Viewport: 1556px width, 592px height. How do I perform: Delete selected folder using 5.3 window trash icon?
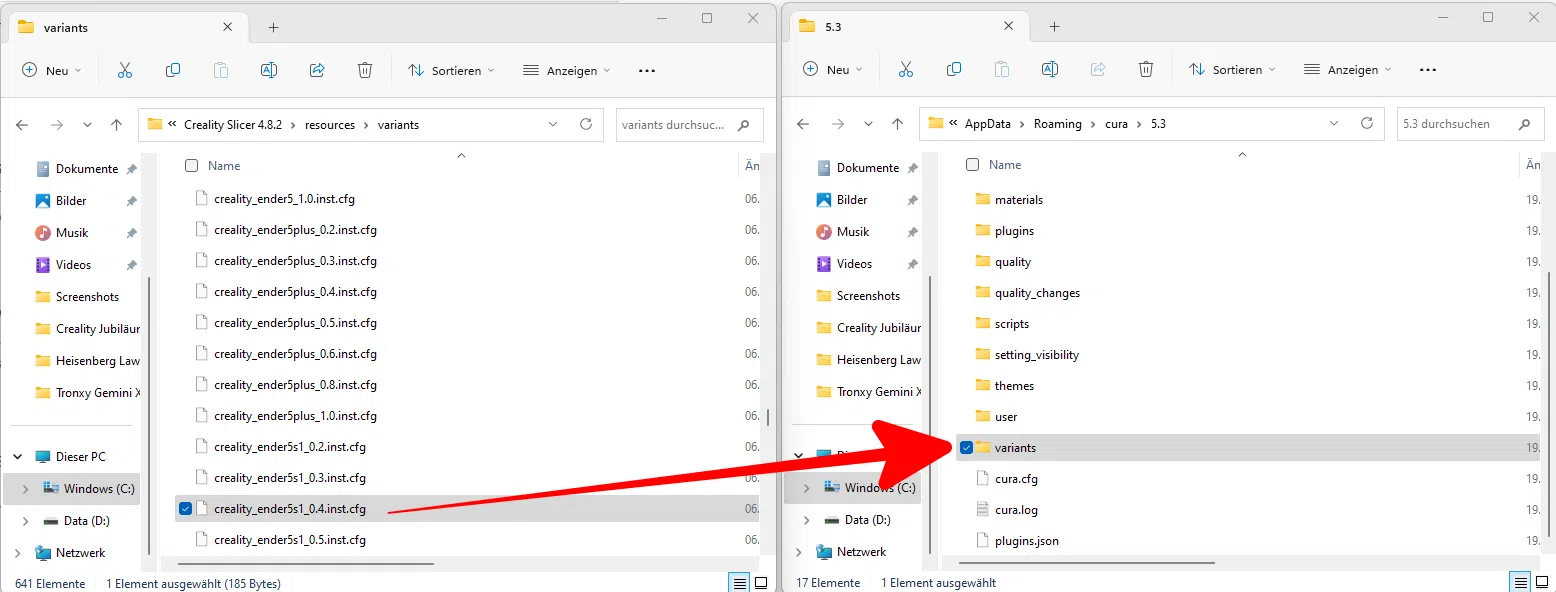click(1146, 69)
